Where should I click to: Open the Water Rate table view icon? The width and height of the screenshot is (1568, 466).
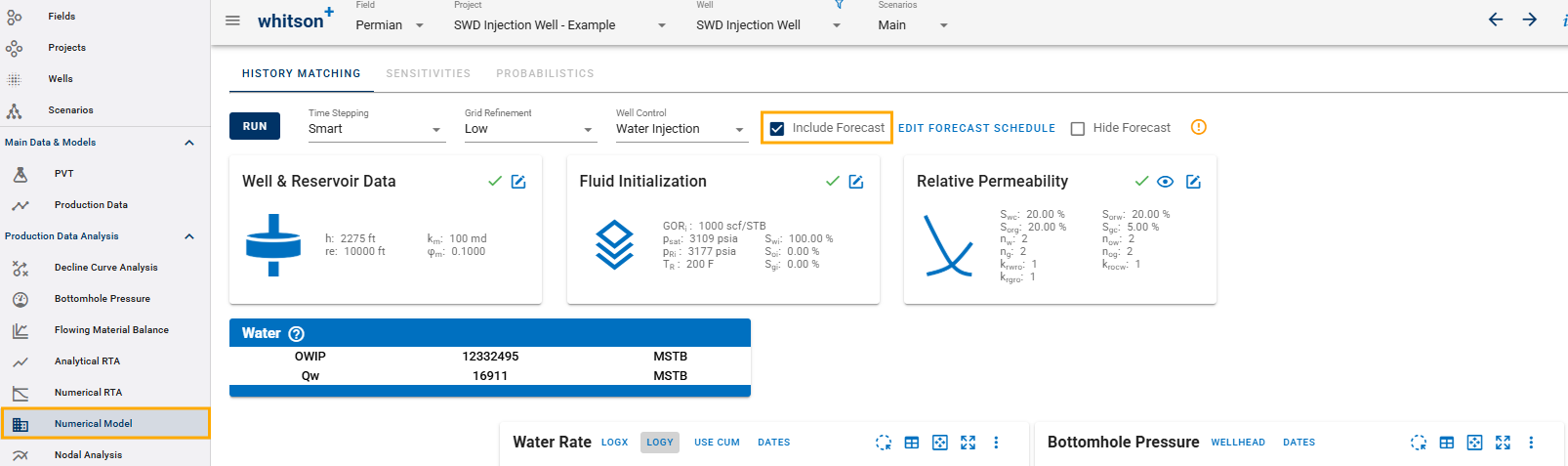point(911,443)
